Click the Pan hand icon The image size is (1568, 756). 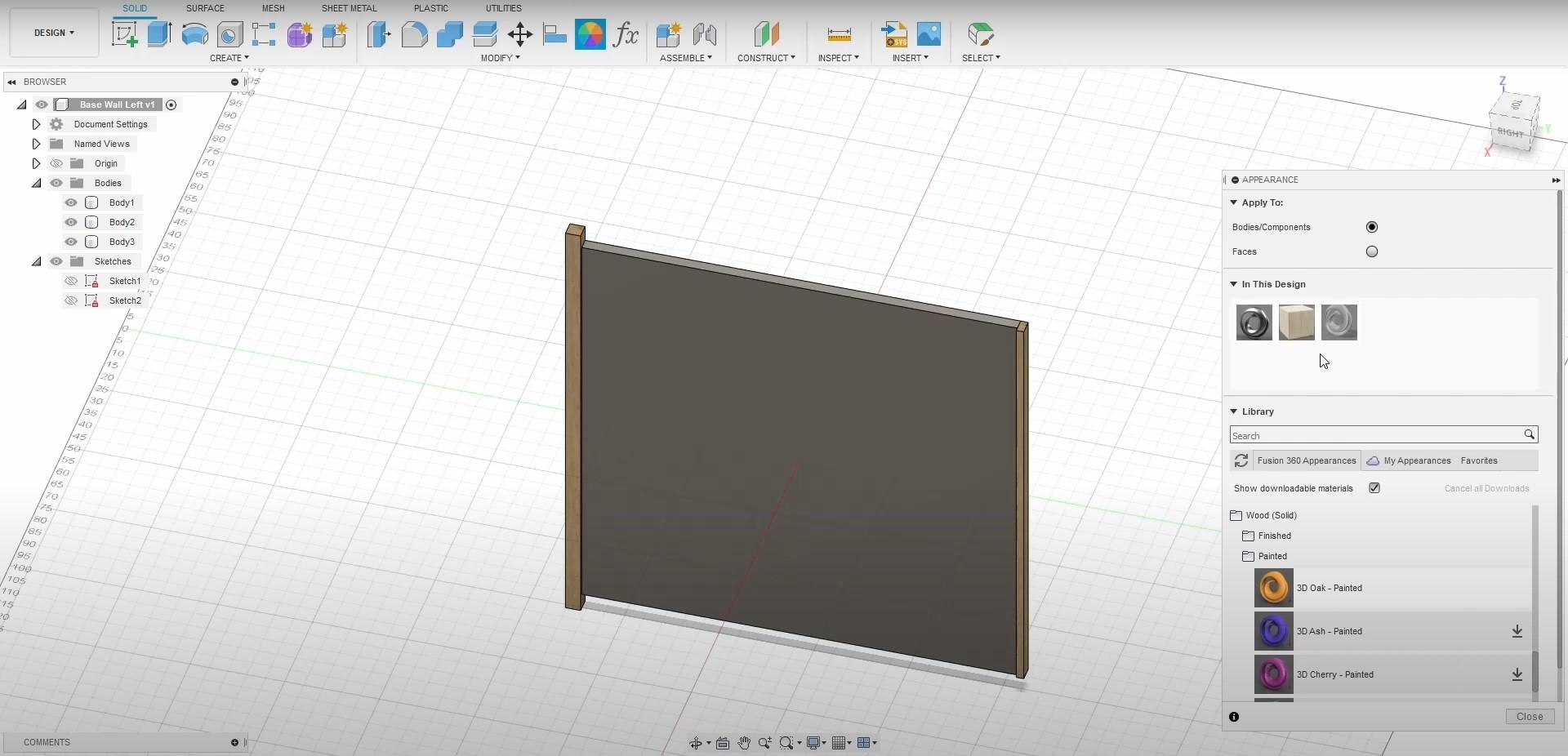pyautogui.click(x=744, y=743)
